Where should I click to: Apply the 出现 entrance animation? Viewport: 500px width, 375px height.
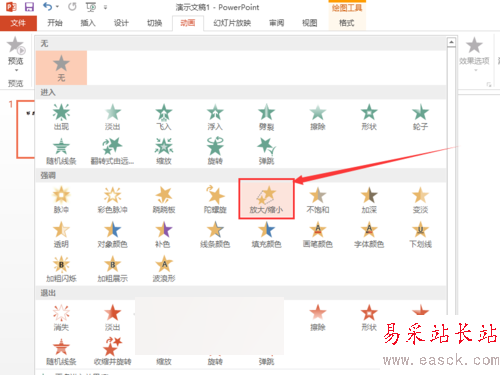(61, 117)
